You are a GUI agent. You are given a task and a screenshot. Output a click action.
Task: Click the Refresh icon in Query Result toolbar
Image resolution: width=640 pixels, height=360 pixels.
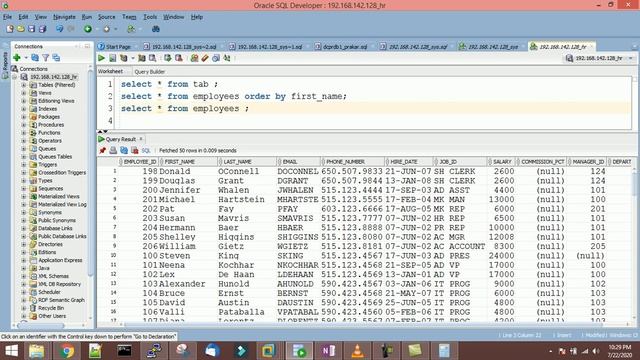(124, 150)
